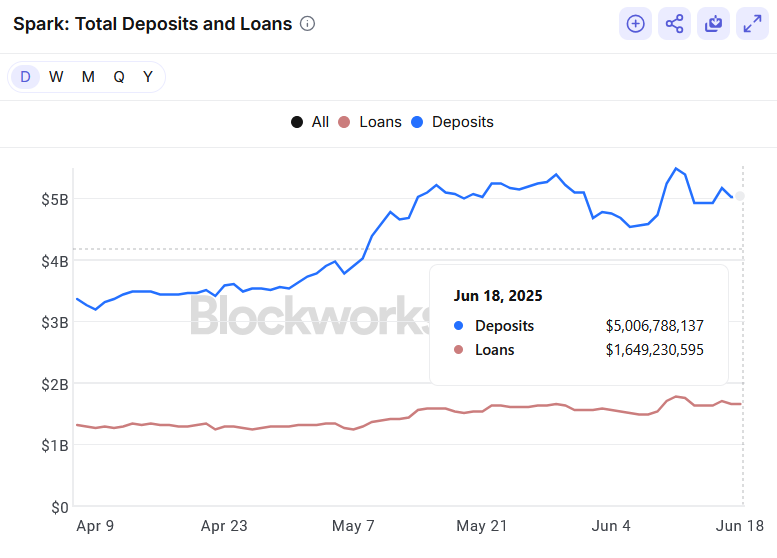
Task: Click the May 7 axis label
Action: (x=353, y=526)
